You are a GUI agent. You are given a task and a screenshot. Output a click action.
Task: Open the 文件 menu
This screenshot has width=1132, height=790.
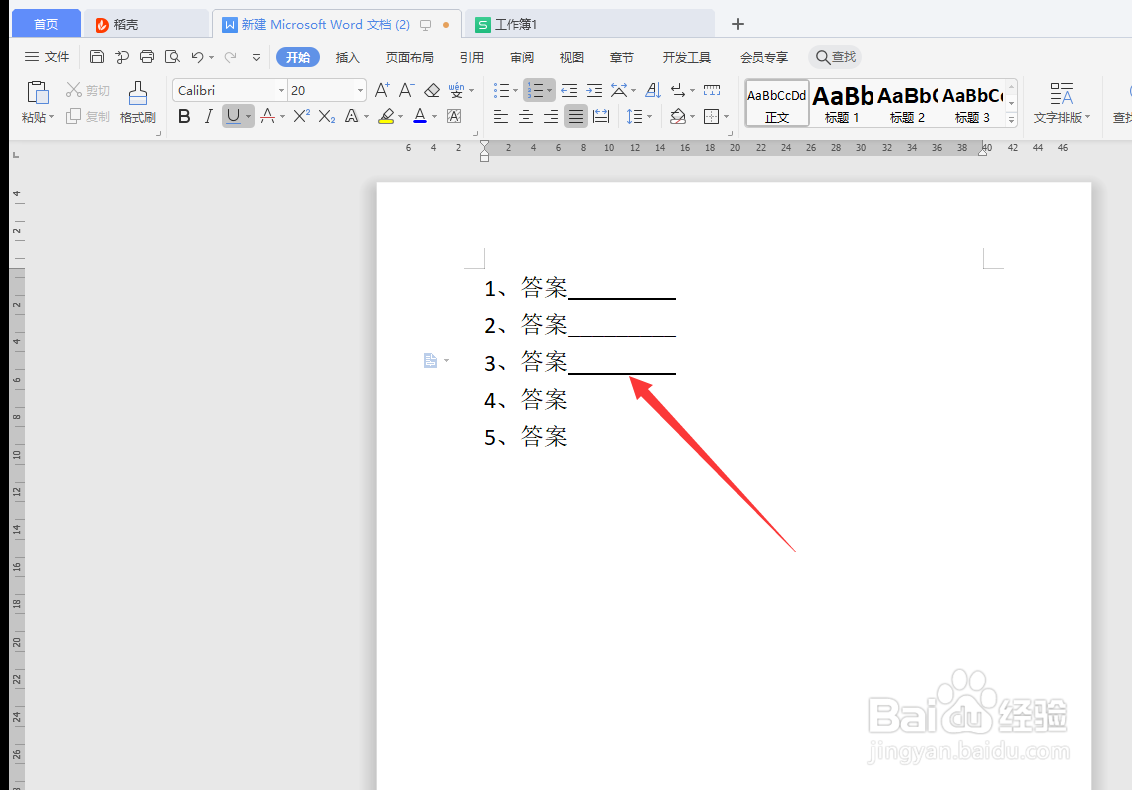[x=47, y=57]
